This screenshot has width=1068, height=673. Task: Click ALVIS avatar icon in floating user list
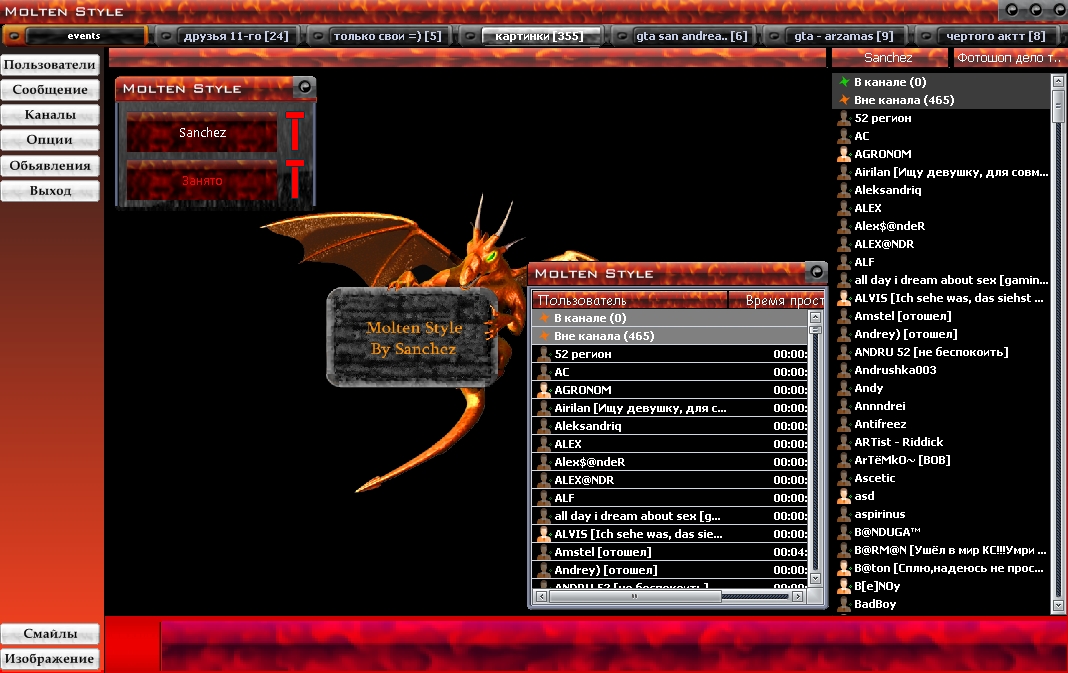point(544,534)
